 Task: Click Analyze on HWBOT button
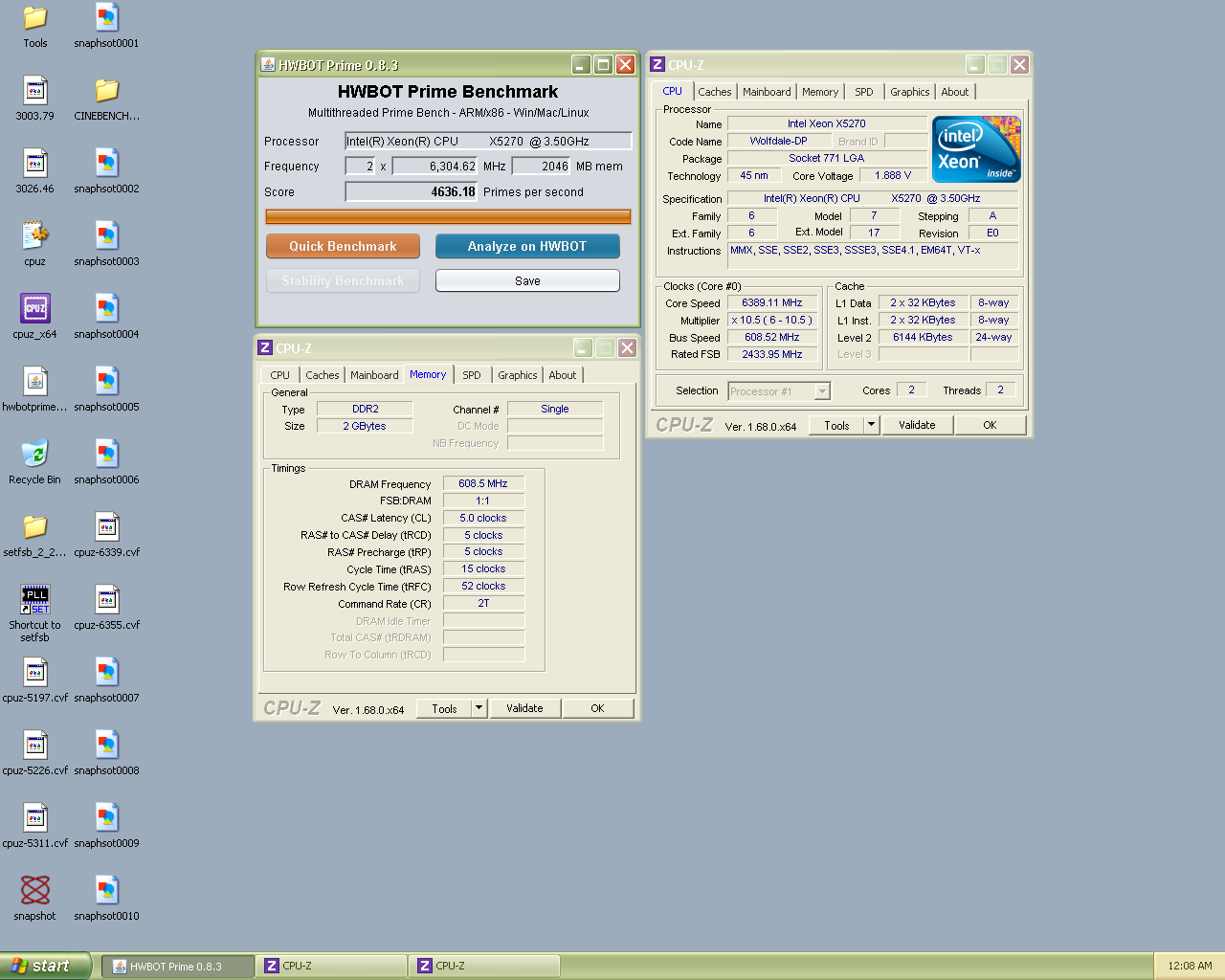tap(527, 247)
